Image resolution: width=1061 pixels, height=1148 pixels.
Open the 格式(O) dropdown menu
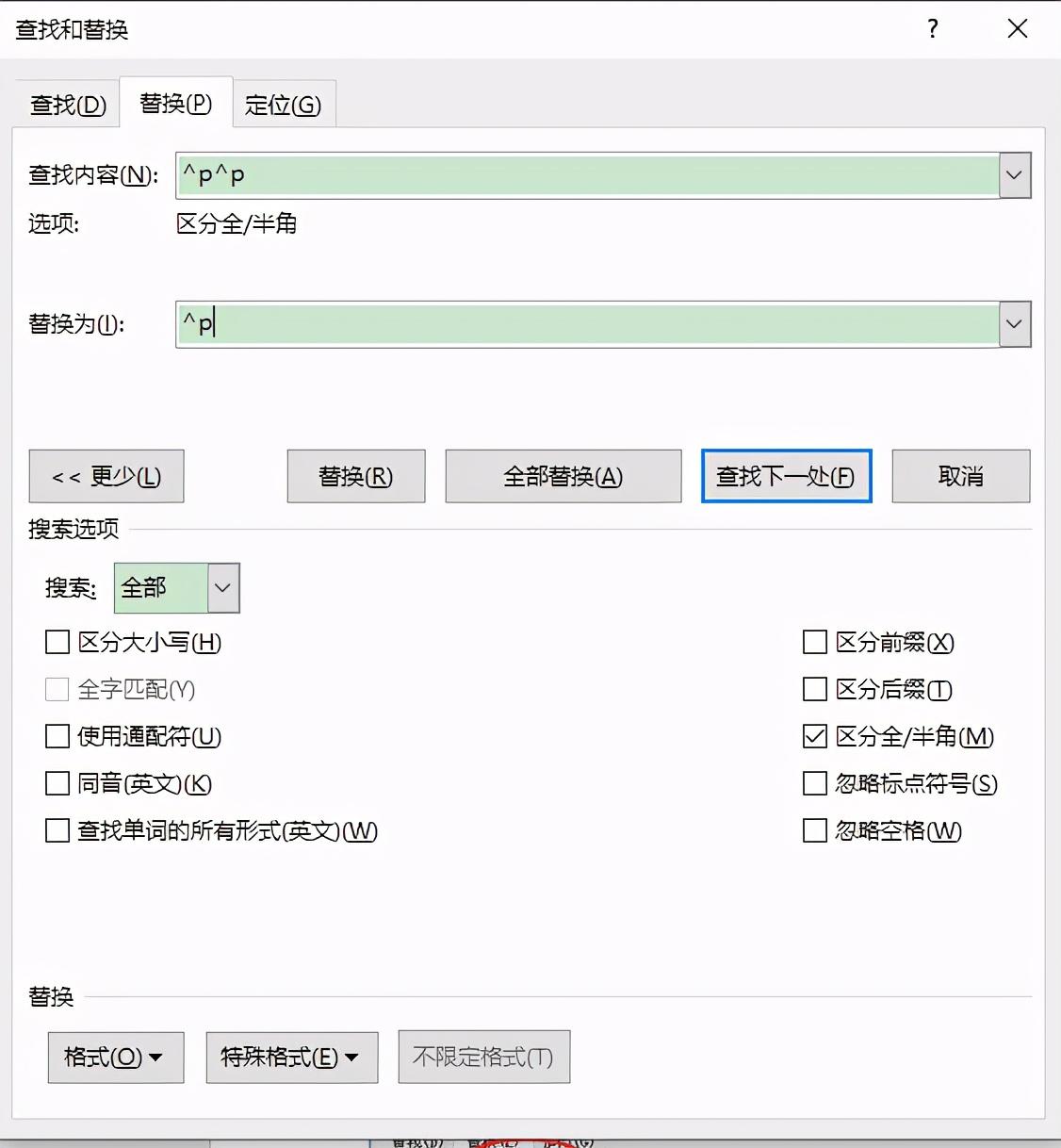[x=115, y=1058]
